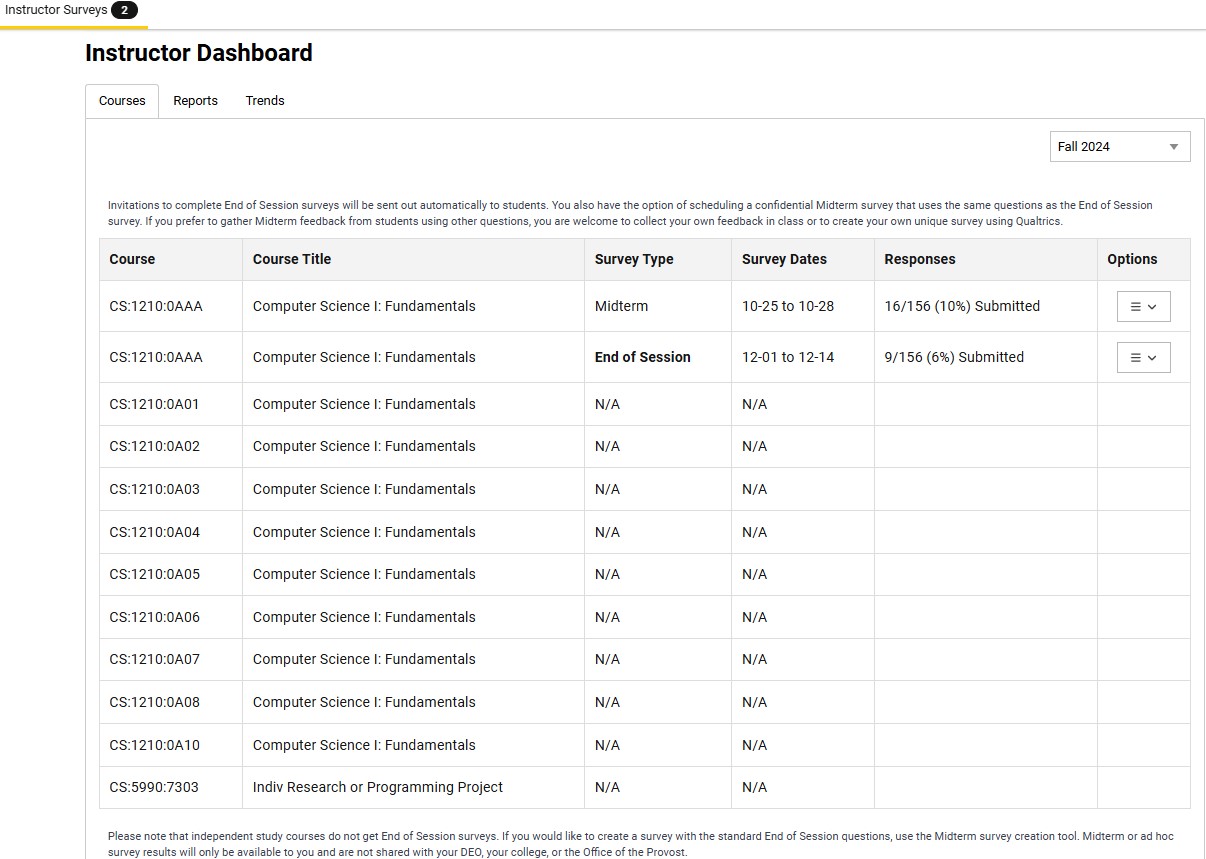The width and height of the screenshot is (1206, 859).
Task: Click the bold End of Session survey type
Action: [642, 358]
